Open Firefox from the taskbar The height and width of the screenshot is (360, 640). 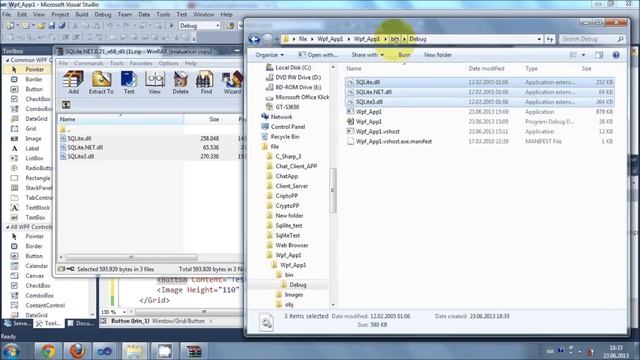77,351
